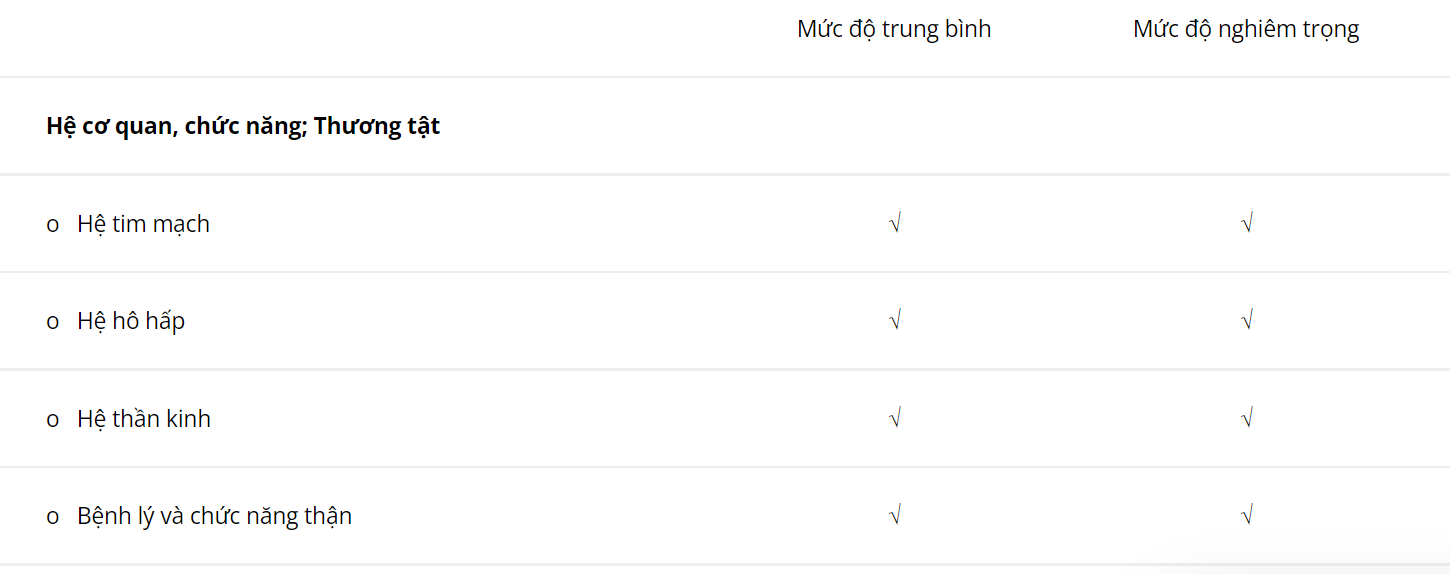Click the Hệ tim mạch checkmark under Mức độ trung bình
The height and width of the screenshot is (574, 1450).
[895, 224]
